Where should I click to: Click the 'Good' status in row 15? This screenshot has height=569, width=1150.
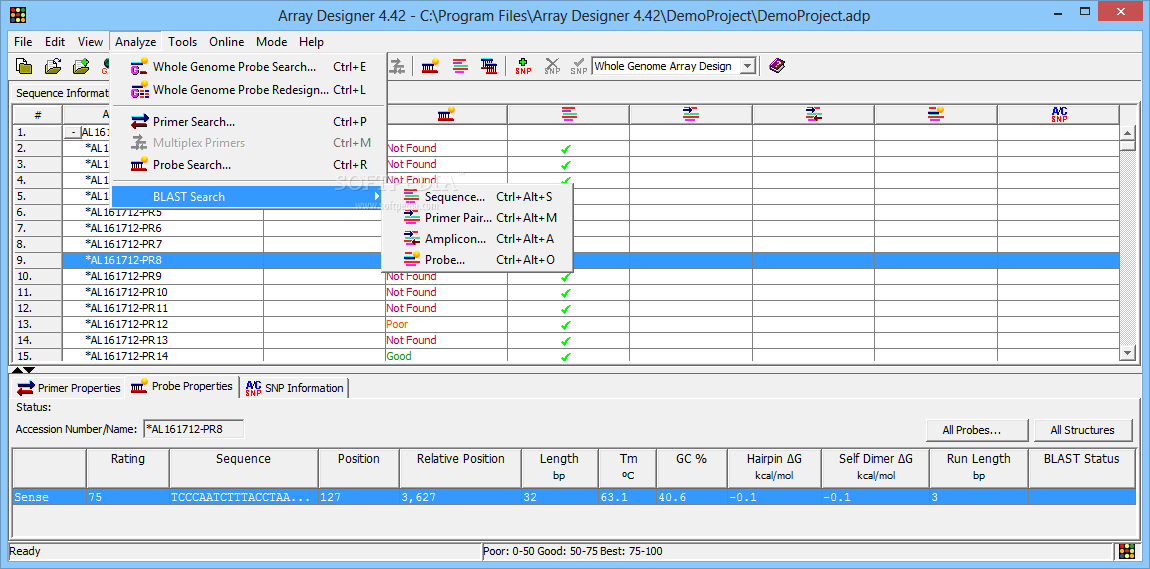coord(398,356)
